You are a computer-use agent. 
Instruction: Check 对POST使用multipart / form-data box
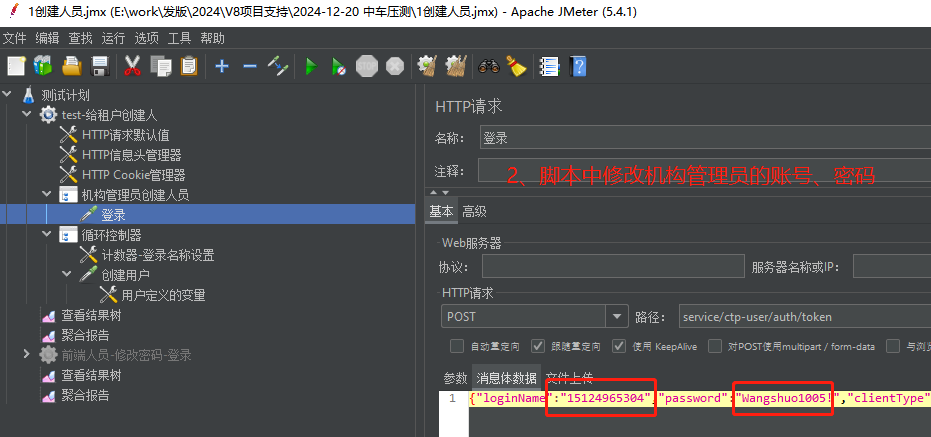click(x=715, y=346)
